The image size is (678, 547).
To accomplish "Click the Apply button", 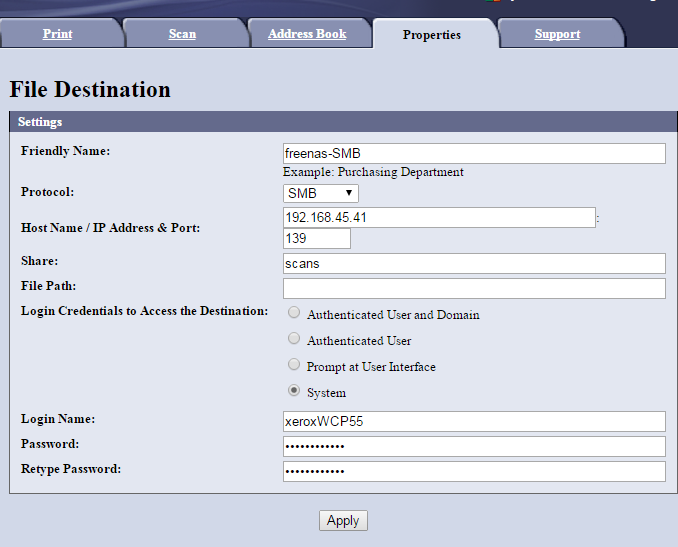I will point(343,520).
